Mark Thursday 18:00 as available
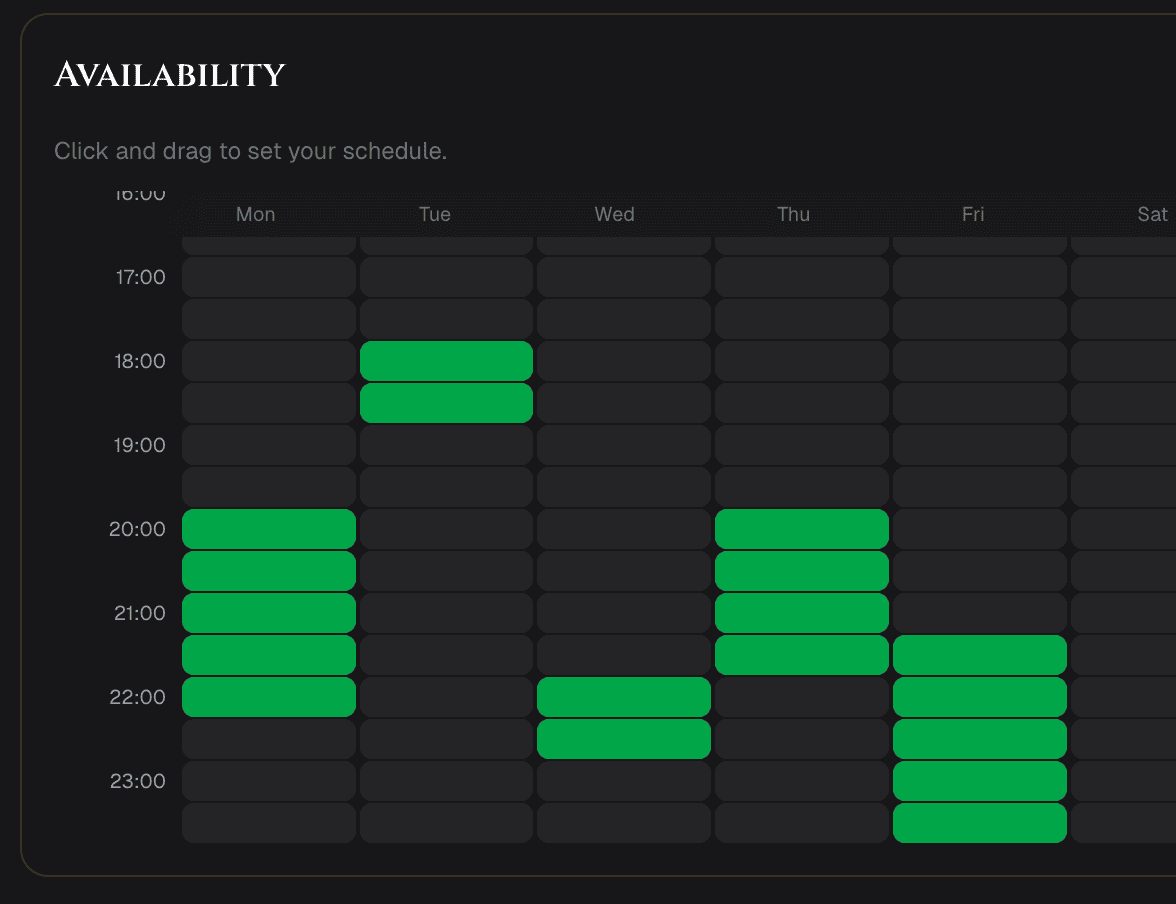The width and height of the screenshot is (1176, 904). pos(801,361)
